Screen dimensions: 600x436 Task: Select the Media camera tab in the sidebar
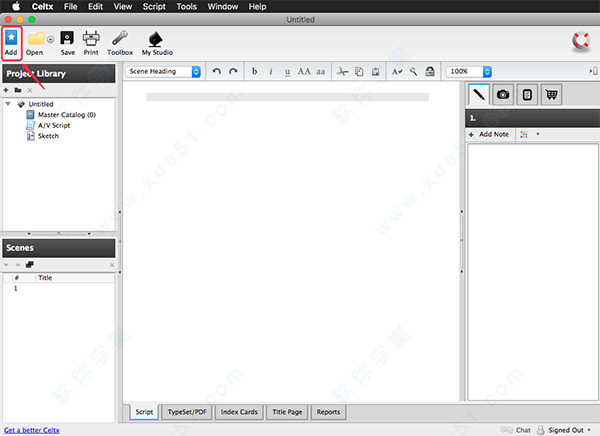pos(503,95)
